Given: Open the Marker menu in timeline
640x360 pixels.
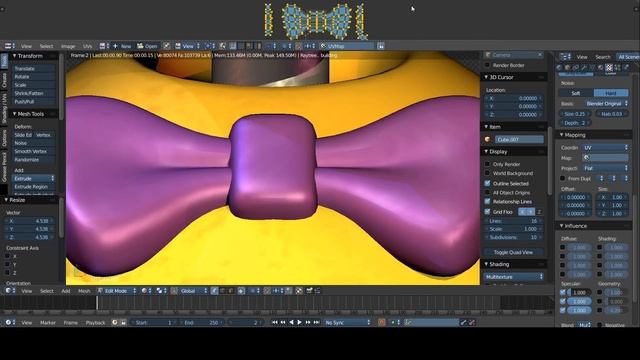Looking at the screenshot, I should [x=48, y=322].
